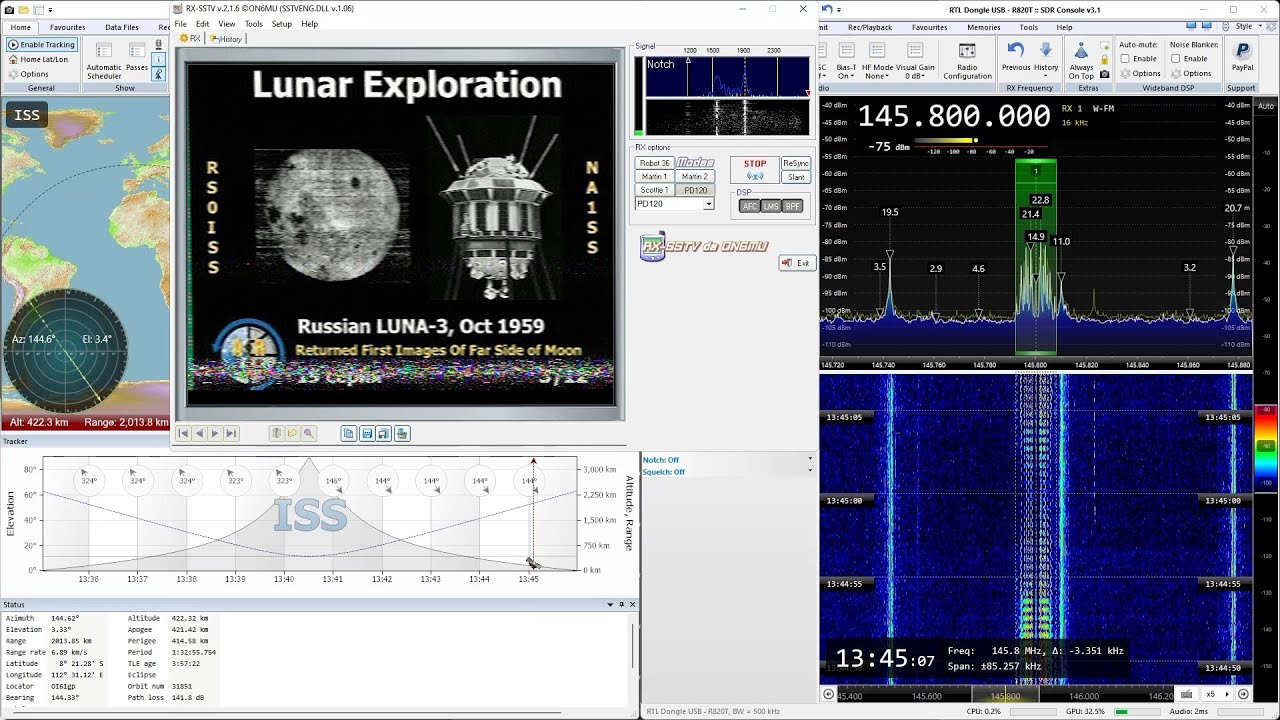Click the Exit button in RX-SSTV

(x=797, y=263)
